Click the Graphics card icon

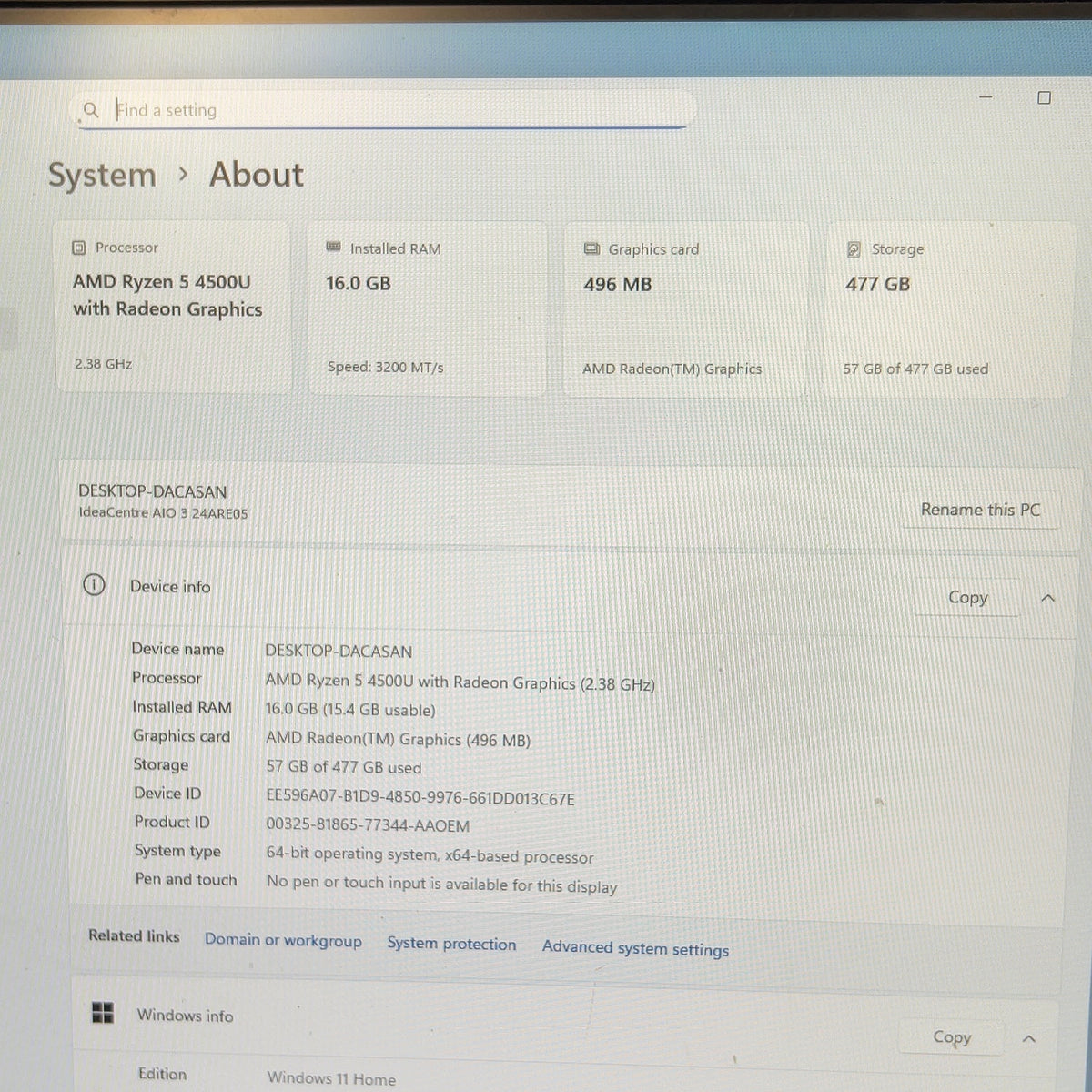coord(591,248)
